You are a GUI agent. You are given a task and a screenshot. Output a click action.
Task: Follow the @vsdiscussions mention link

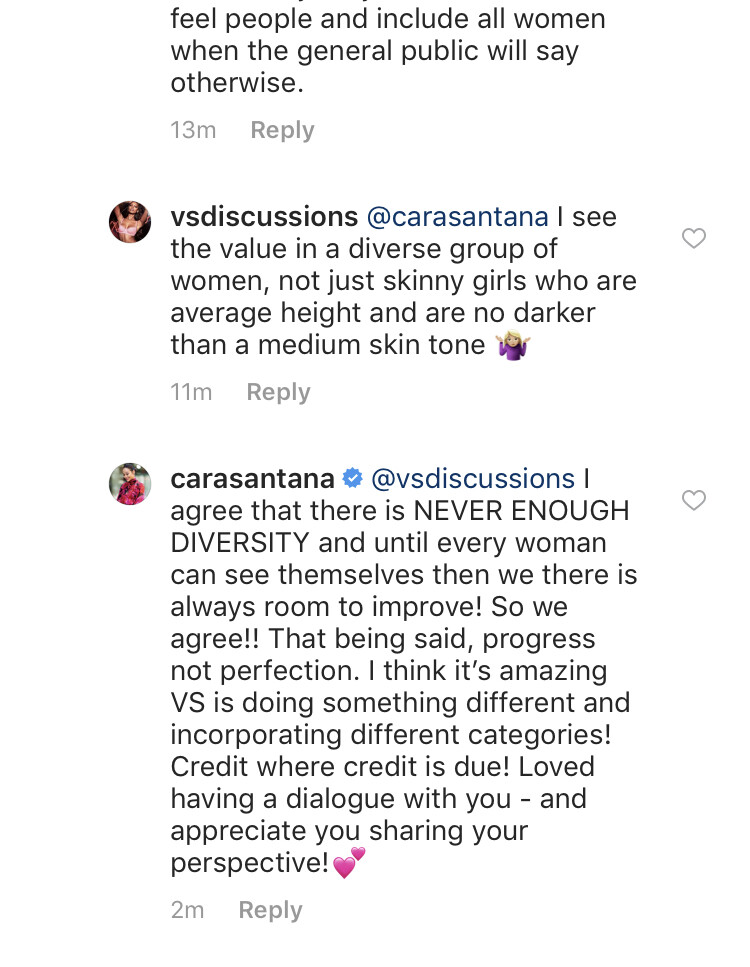473,479
